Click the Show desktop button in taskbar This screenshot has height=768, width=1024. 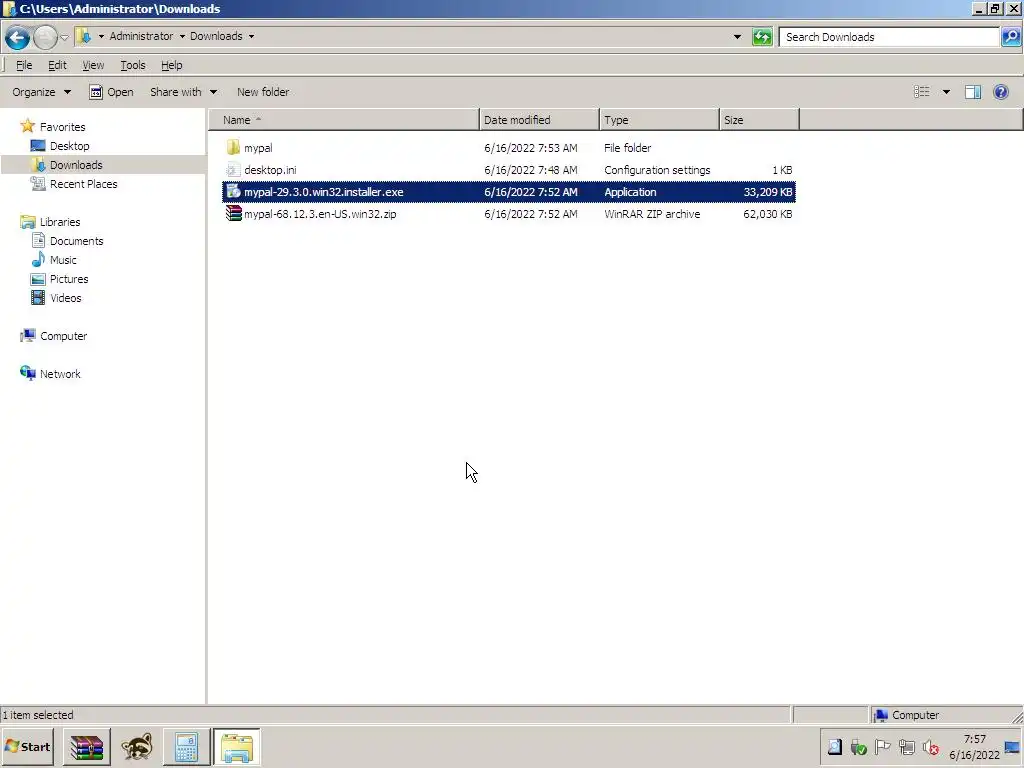pos(1013,747)
